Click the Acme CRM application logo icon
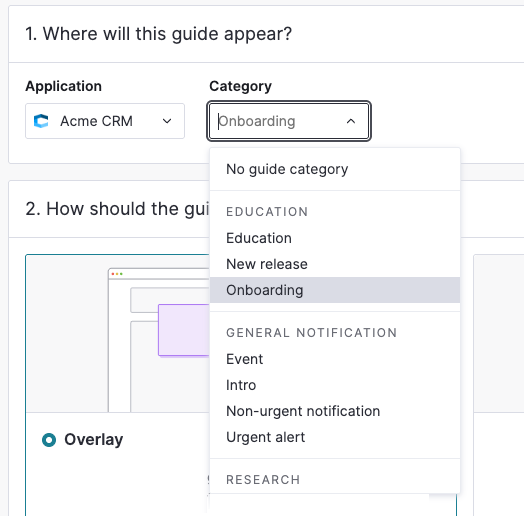 [41, 121]
